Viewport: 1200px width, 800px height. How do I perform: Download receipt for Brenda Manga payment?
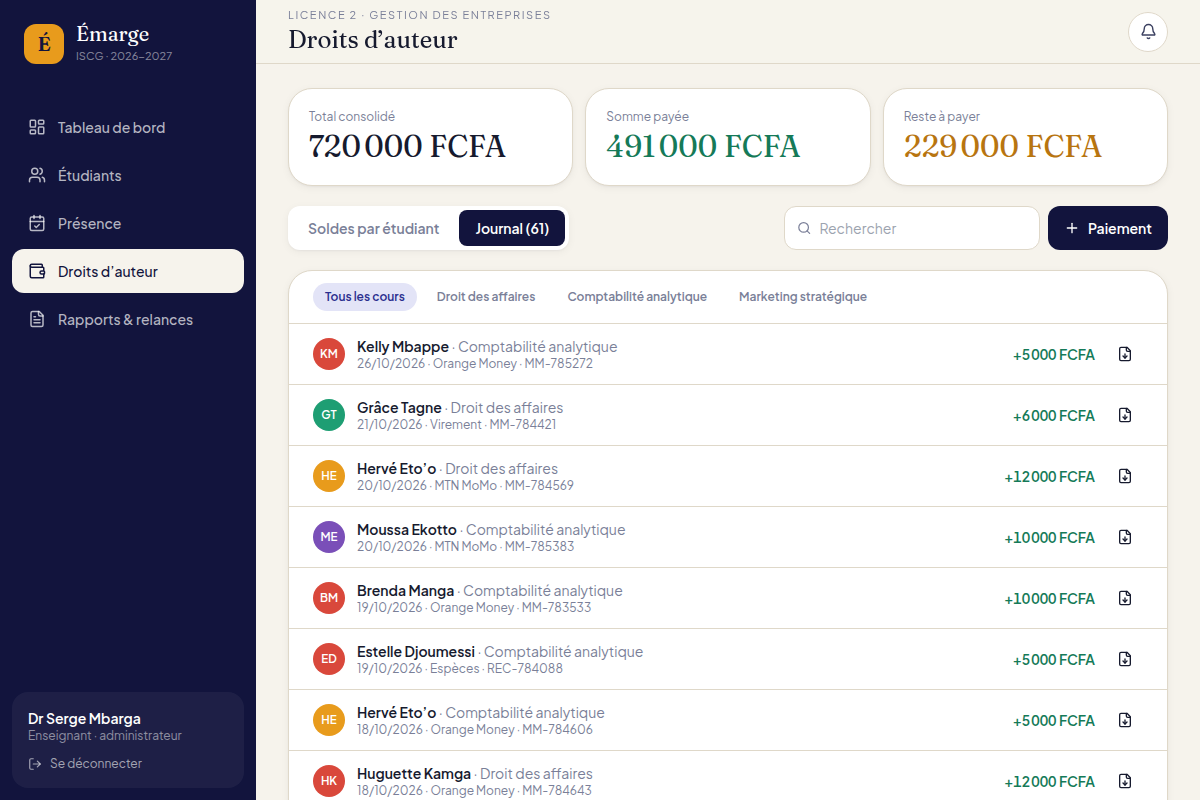[1125, 598]
